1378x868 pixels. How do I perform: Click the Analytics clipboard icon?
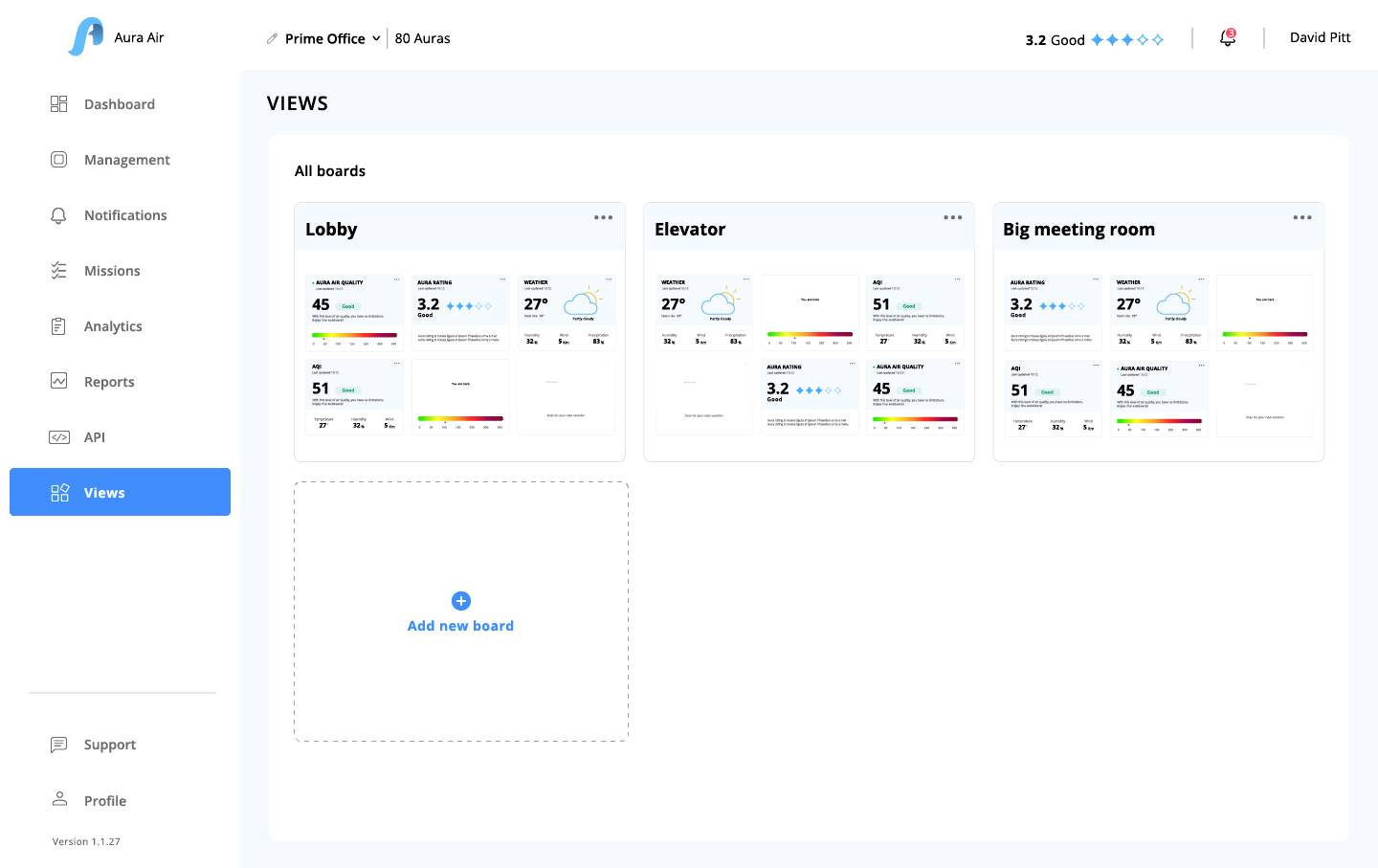tap(58, 326)
